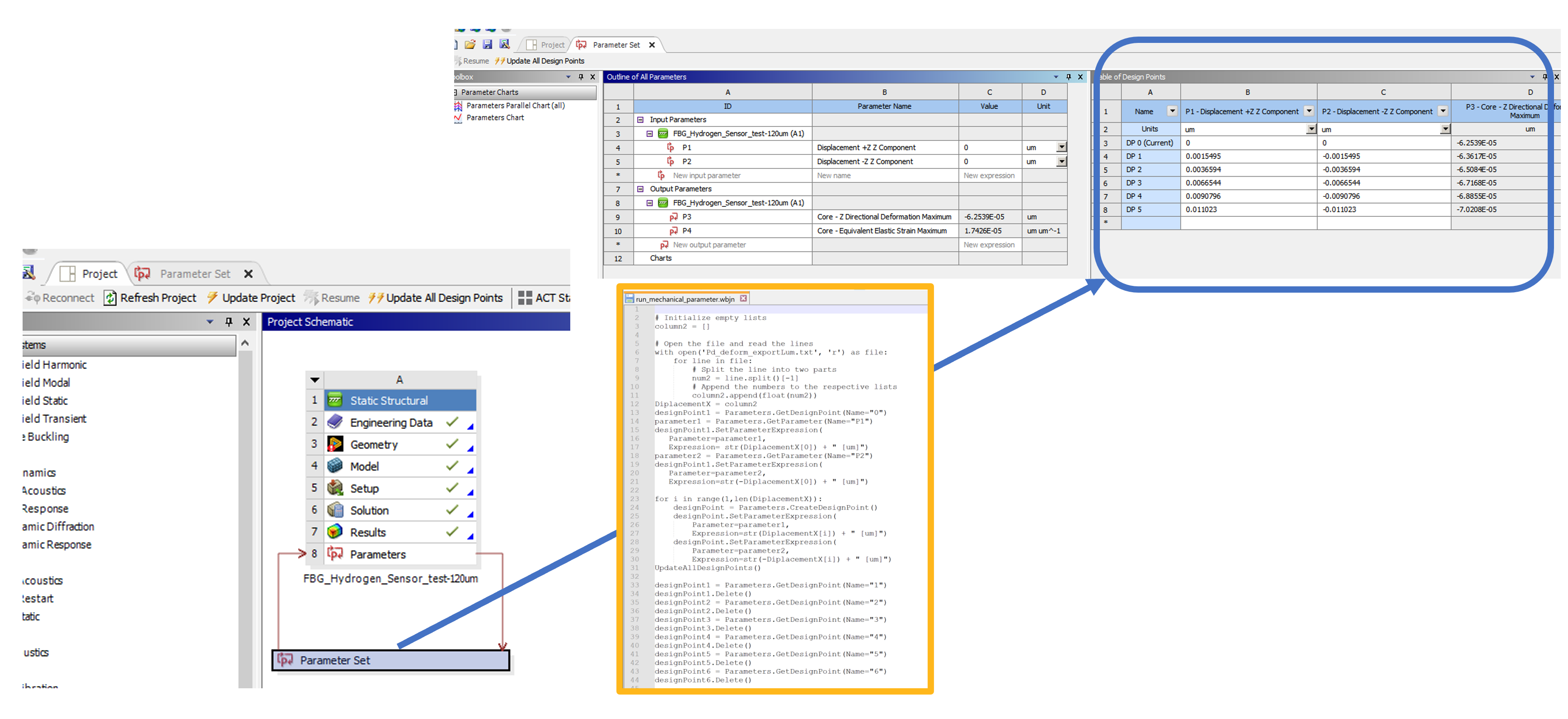Open Name column dropdown in design points table

tap(1172, 111)
